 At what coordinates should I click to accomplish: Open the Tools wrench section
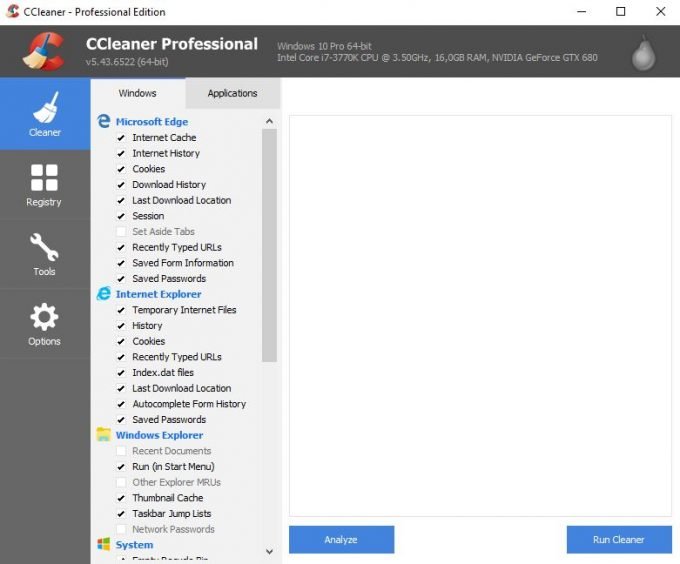(x=45, y=254)
